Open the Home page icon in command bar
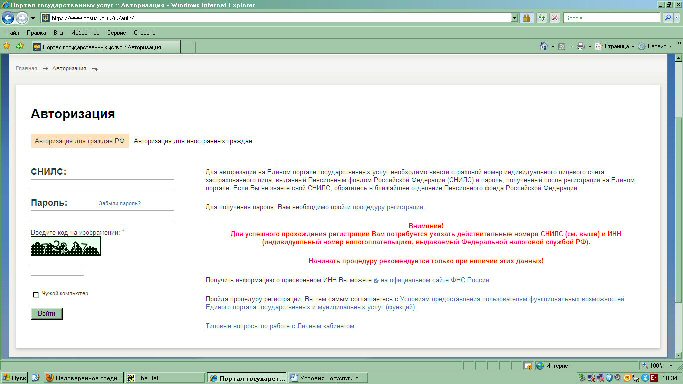Viewport: 683px width, 384px height. tap(543, 46)
